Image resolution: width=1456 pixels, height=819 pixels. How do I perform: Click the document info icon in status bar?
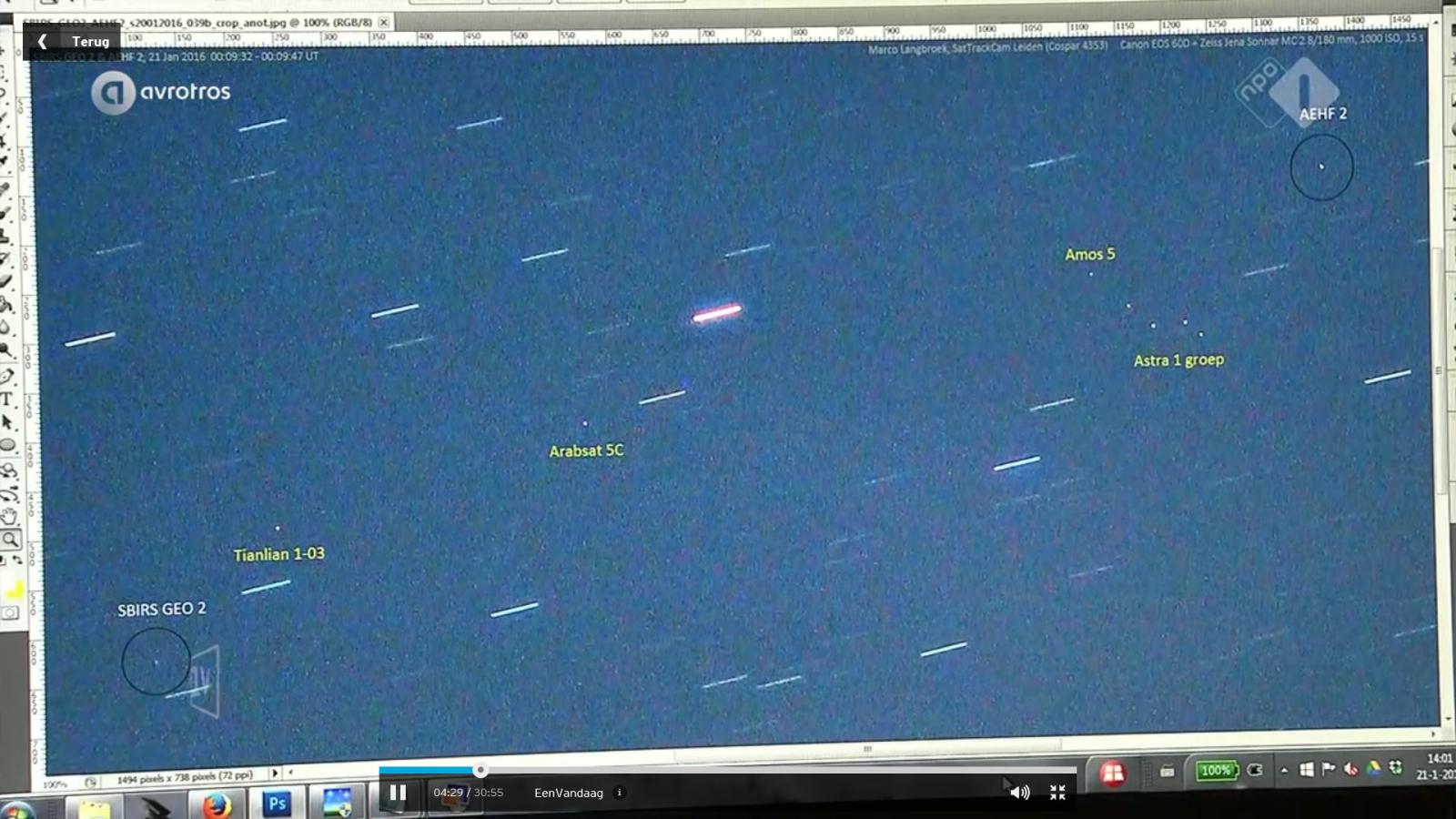pyautogui.click(x=91, y=782)
